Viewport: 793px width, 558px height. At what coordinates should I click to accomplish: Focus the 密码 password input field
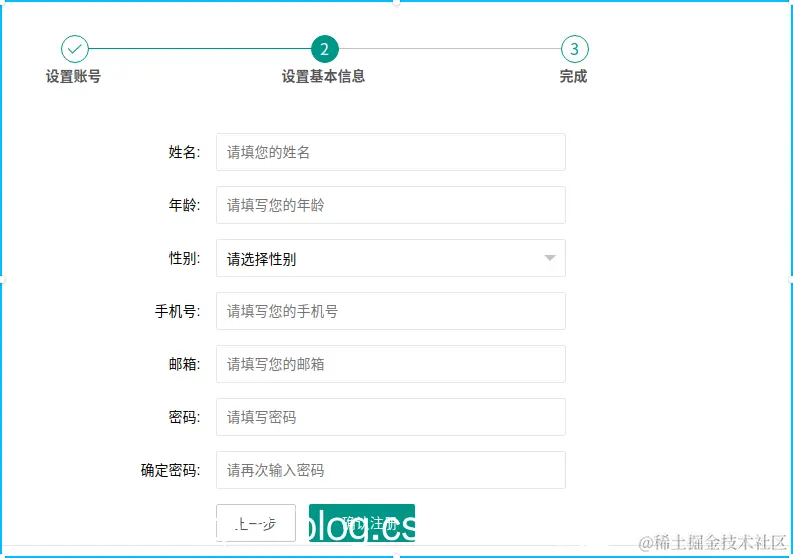coord(390,417)
